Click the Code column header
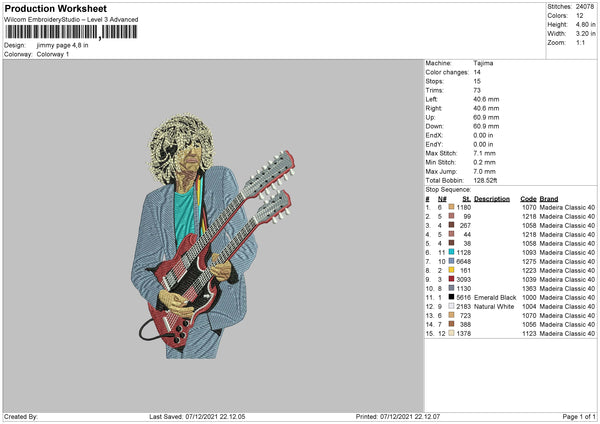This screenshot has width=600, height=424. point(528,199)
